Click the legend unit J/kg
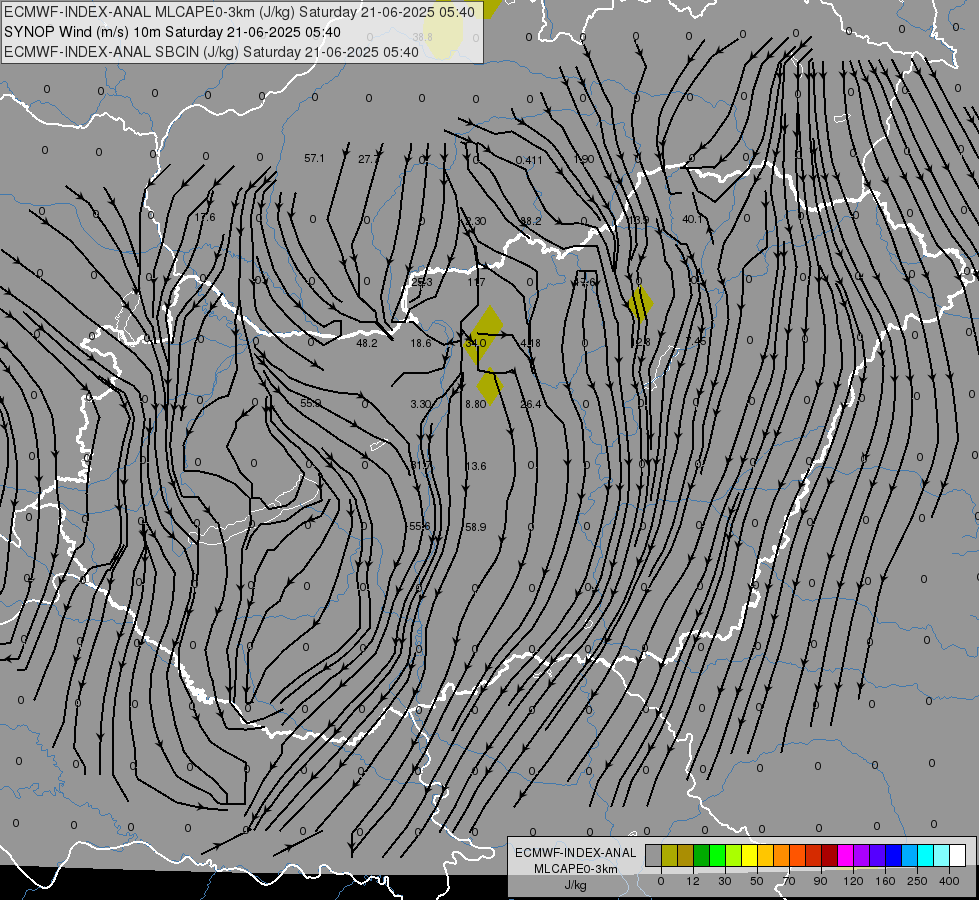 click(576, 885)
